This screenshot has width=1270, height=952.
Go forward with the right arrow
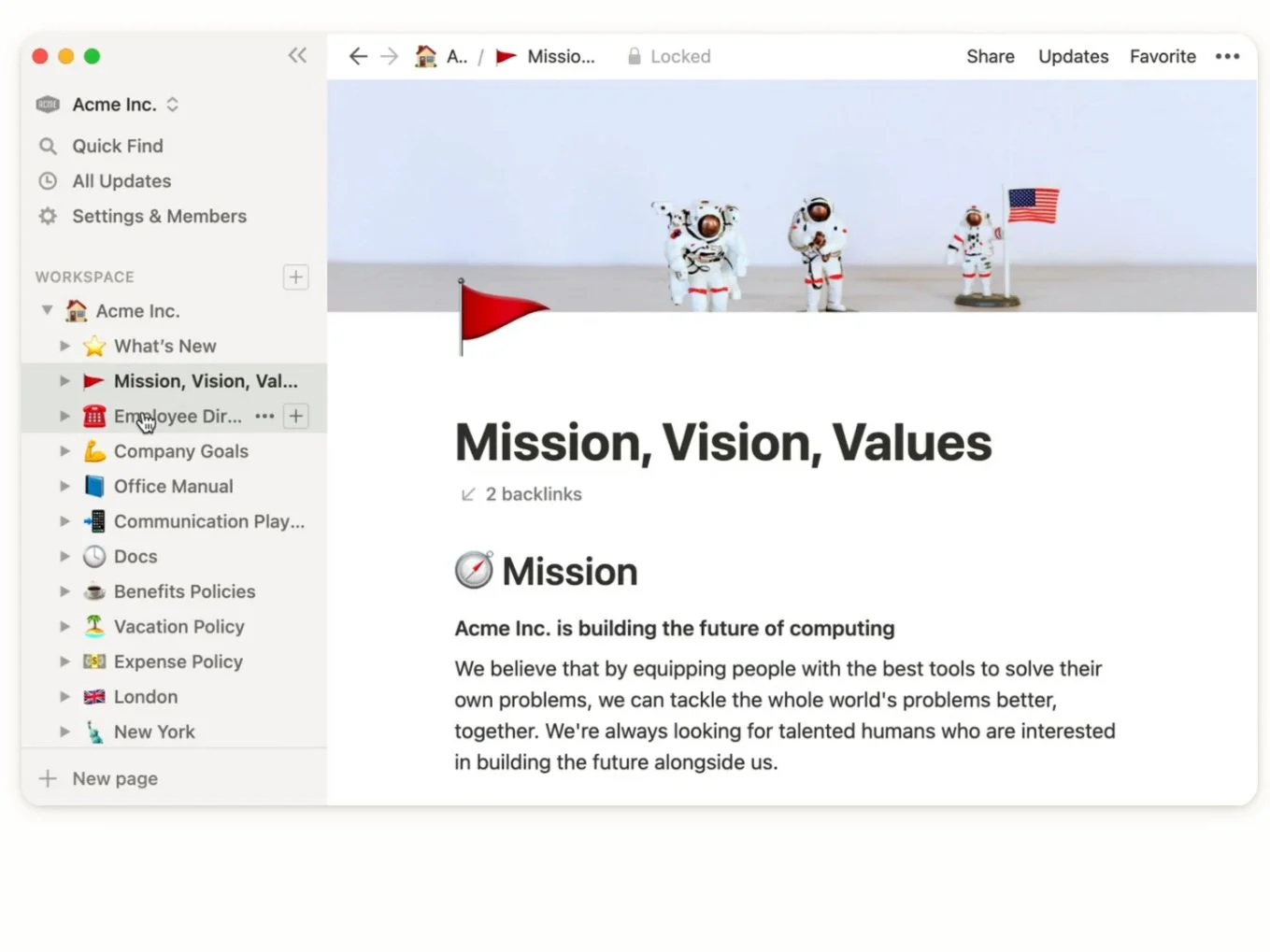[390, 56]
